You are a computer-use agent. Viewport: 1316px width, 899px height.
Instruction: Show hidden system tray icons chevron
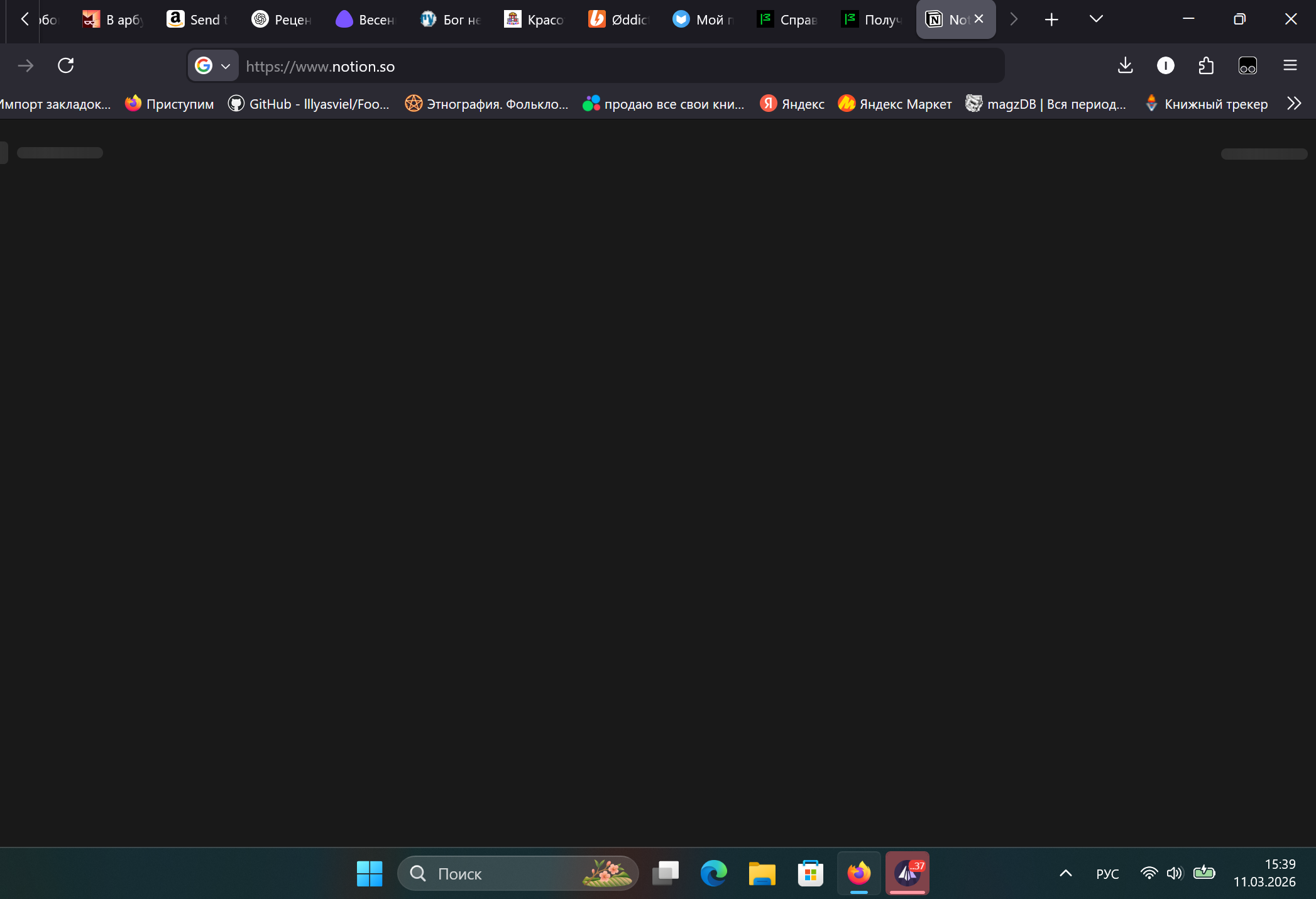point(1066,873)
